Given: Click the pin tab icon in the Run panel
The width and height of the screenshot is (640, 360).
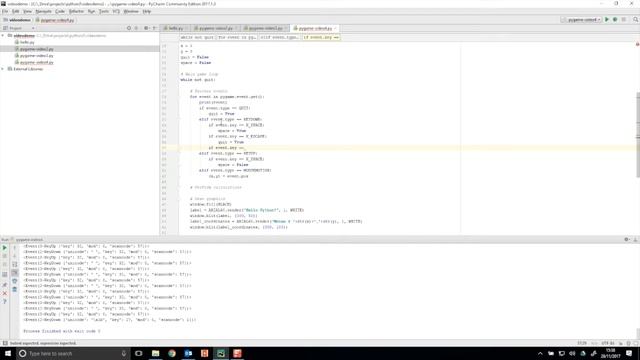Looking at the screenshot, I should point(4,284).
